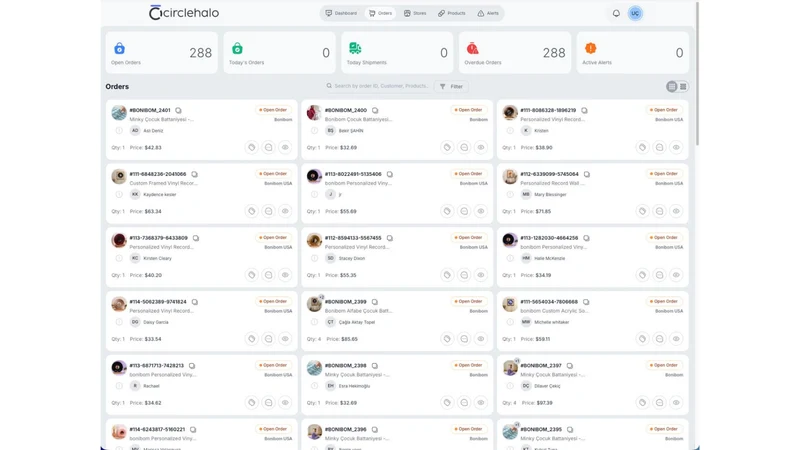The image size is (800, 450).
Task: Open comments on Kaydence Kesler's order
Action: tap(268, 211)
